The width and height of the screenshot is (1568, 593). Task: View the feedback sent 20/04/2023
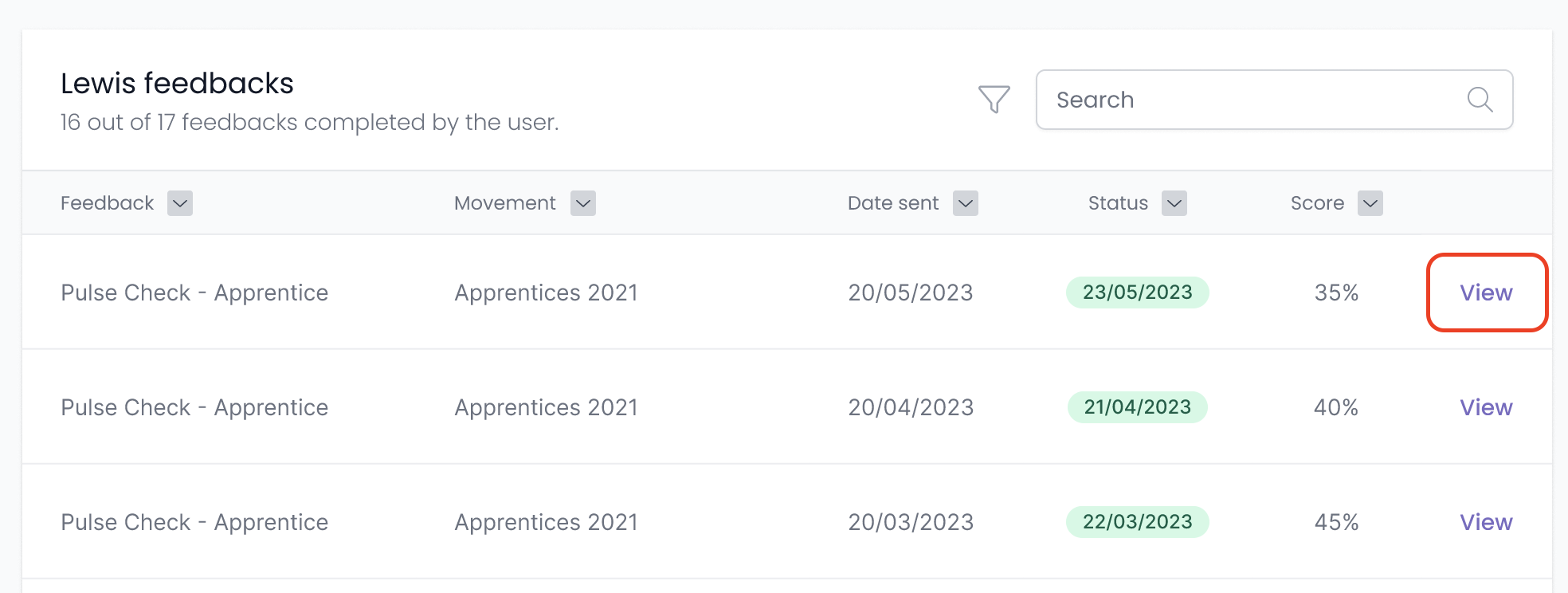point(1486,407)
